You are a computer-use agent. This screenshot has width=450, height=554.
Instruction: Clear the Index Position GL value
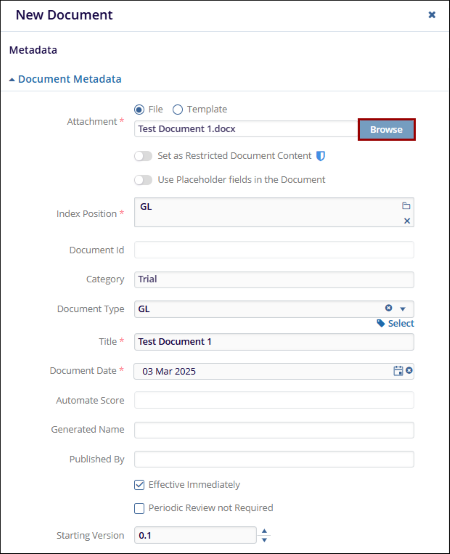407,221
